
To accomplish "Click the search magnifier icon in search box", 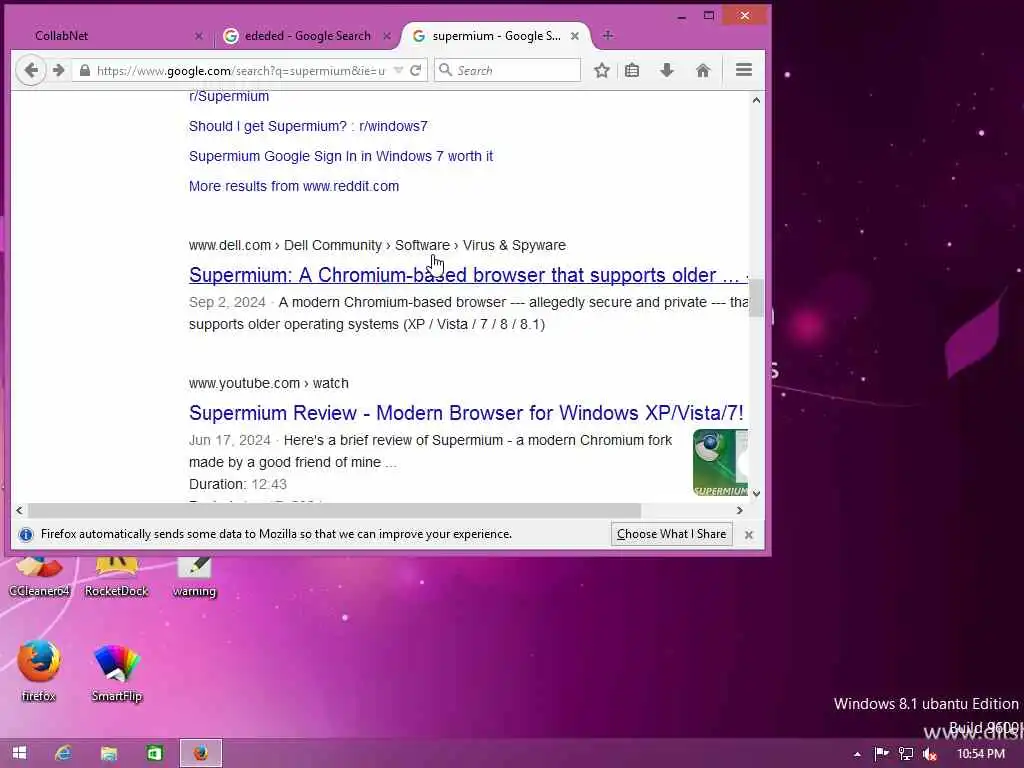I will pyautogui.click(x=445, y=70).
